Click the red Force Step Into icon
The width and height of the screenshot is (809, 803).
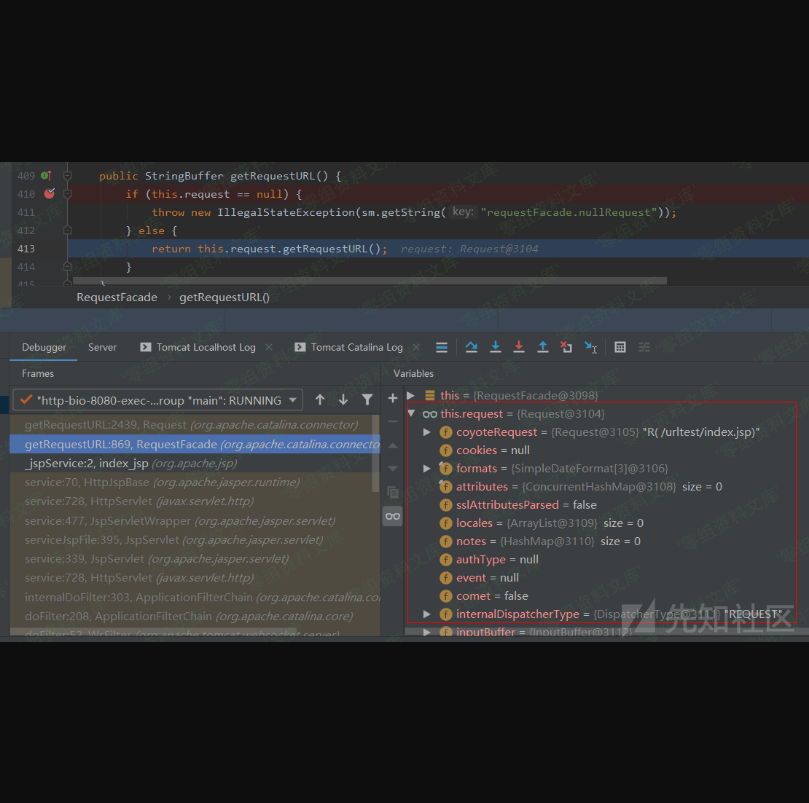(519, 347)
